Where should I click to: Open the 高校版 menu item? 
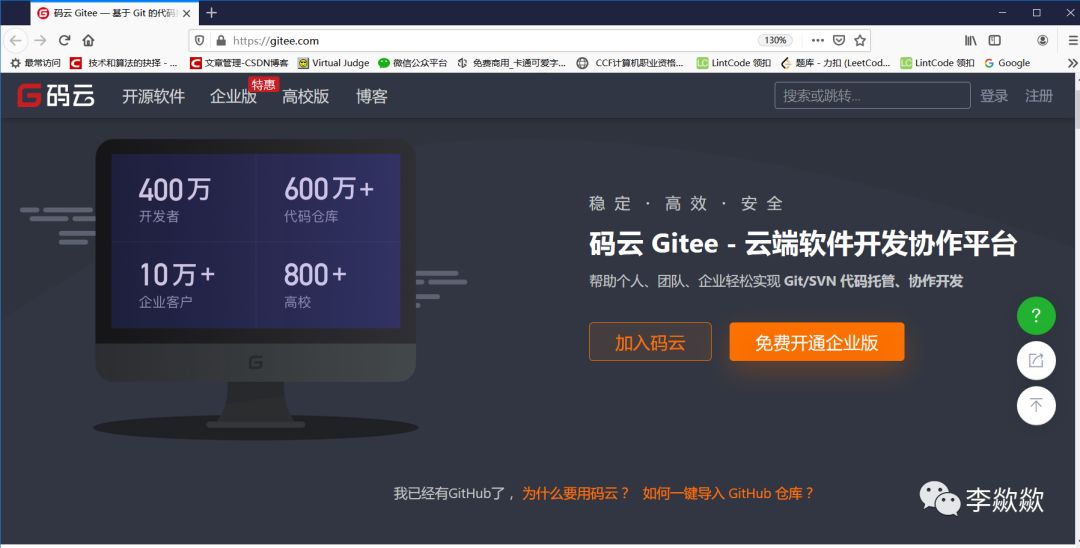click(305, 96)
